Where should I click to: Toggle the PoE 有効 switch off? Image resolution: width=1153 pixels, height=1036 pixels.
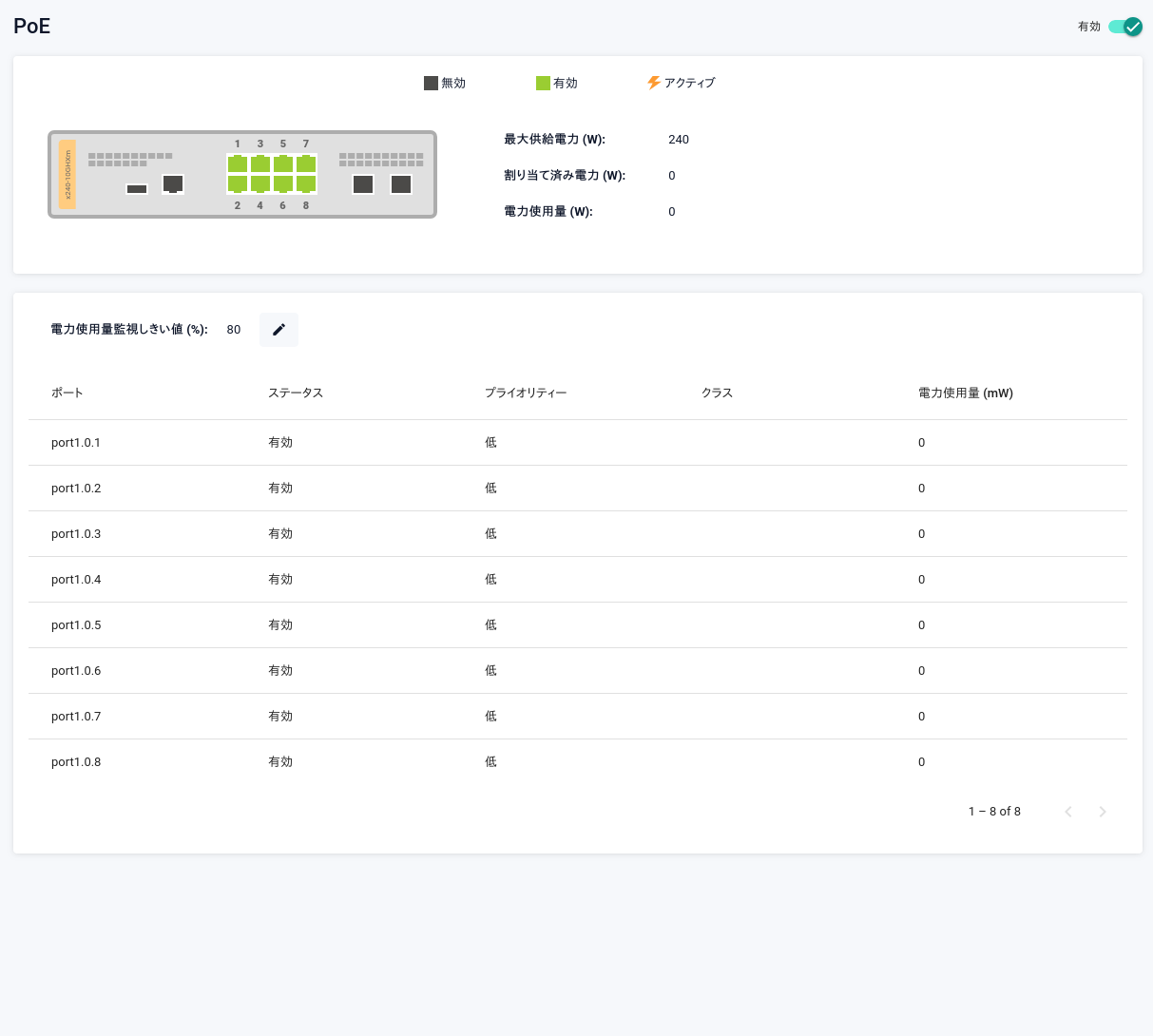click(1124, 27)
